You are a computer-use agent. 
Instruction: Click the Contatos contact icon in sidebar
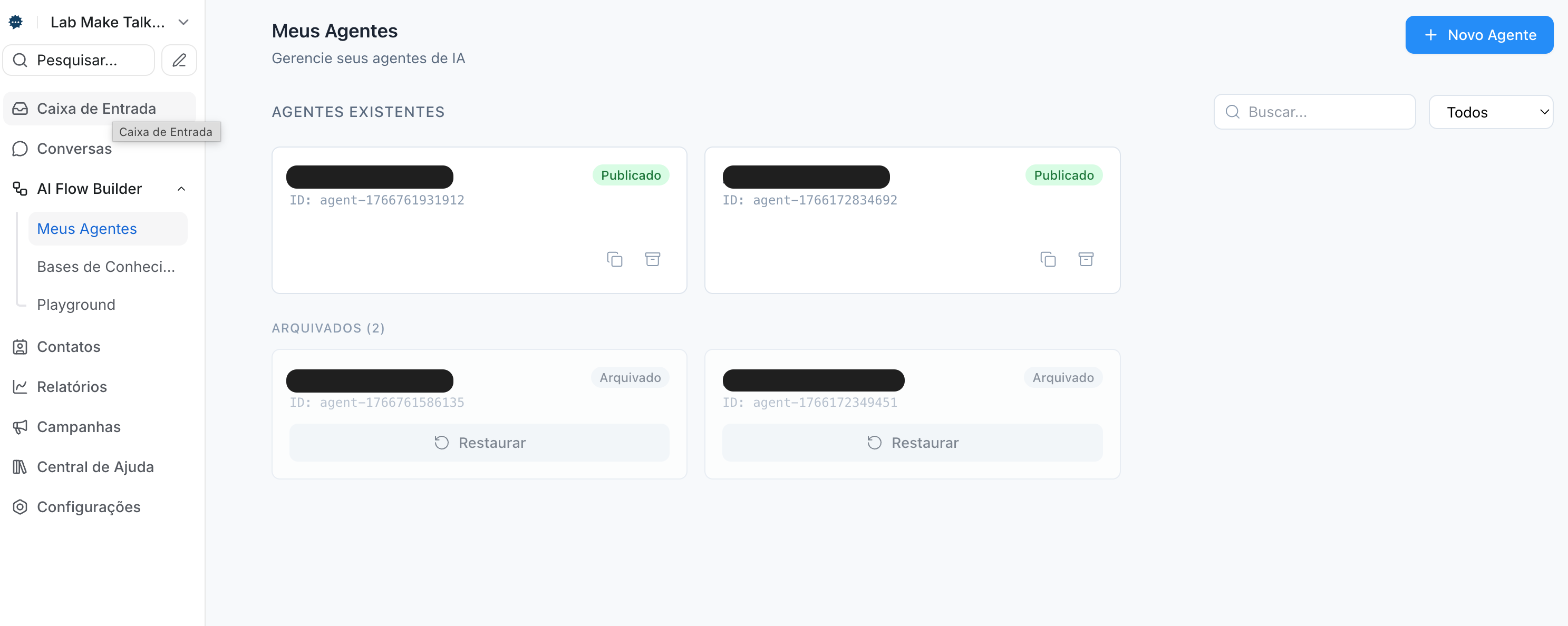point(20,346)
